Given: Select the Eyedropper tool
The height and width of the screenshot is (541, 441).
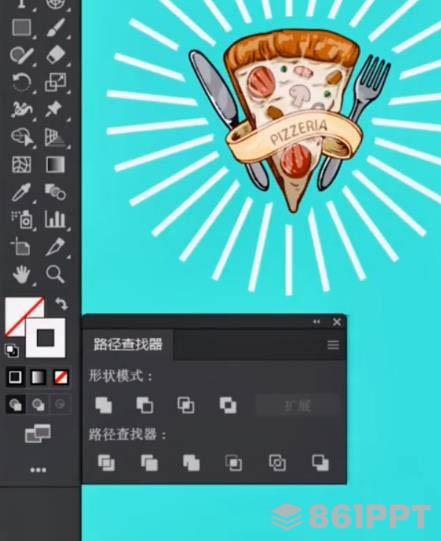Looking at the screenshot, I should tap(21, 192).
